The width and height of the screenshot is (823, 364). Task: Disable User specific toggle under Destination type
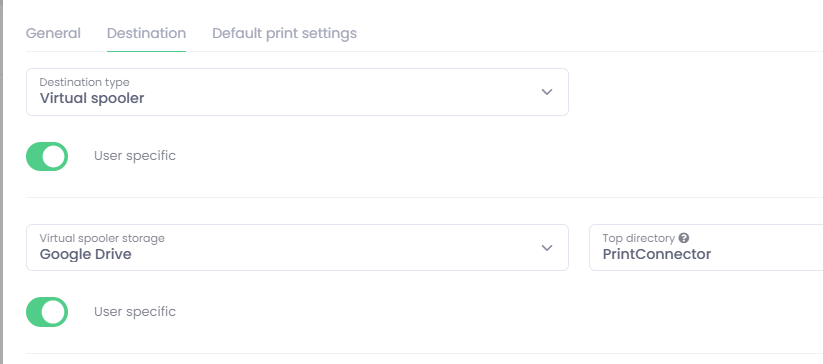pos(47,156)
